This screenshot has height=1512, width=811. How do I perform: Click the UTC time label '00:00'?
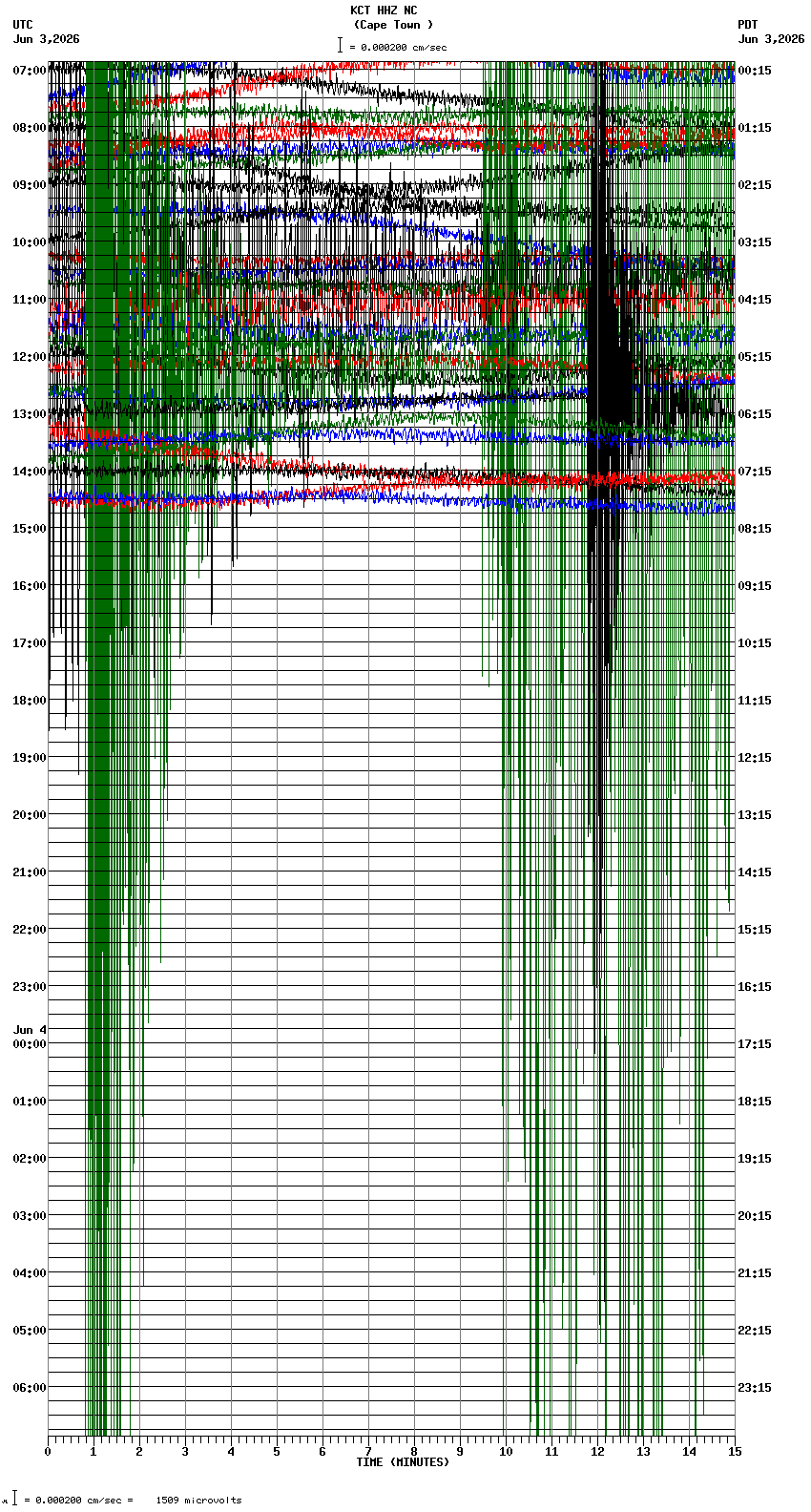[30, 1044]
